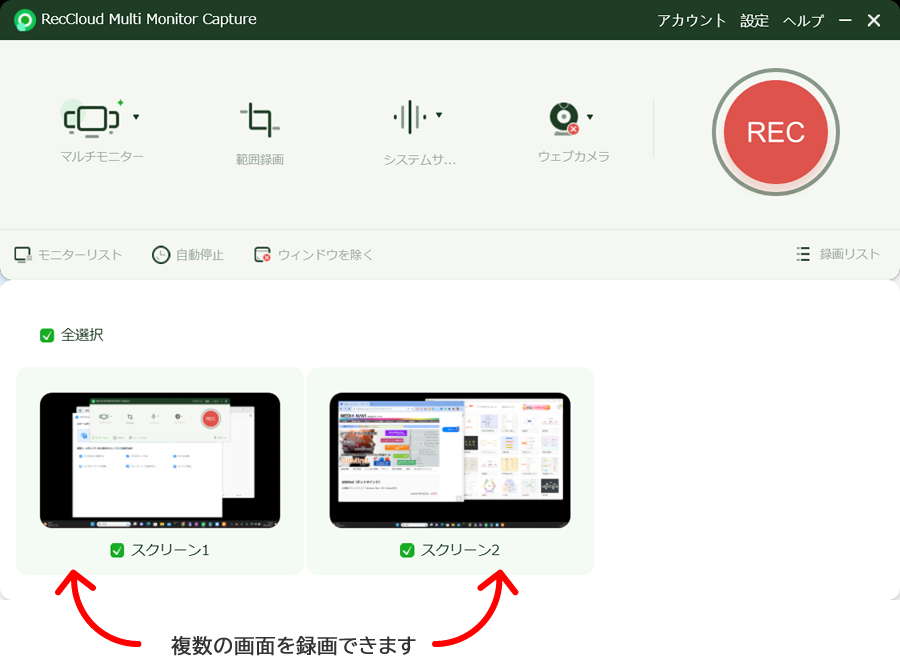Click the スクリーン1 label text
900x656 pixels.
(170, 550)
